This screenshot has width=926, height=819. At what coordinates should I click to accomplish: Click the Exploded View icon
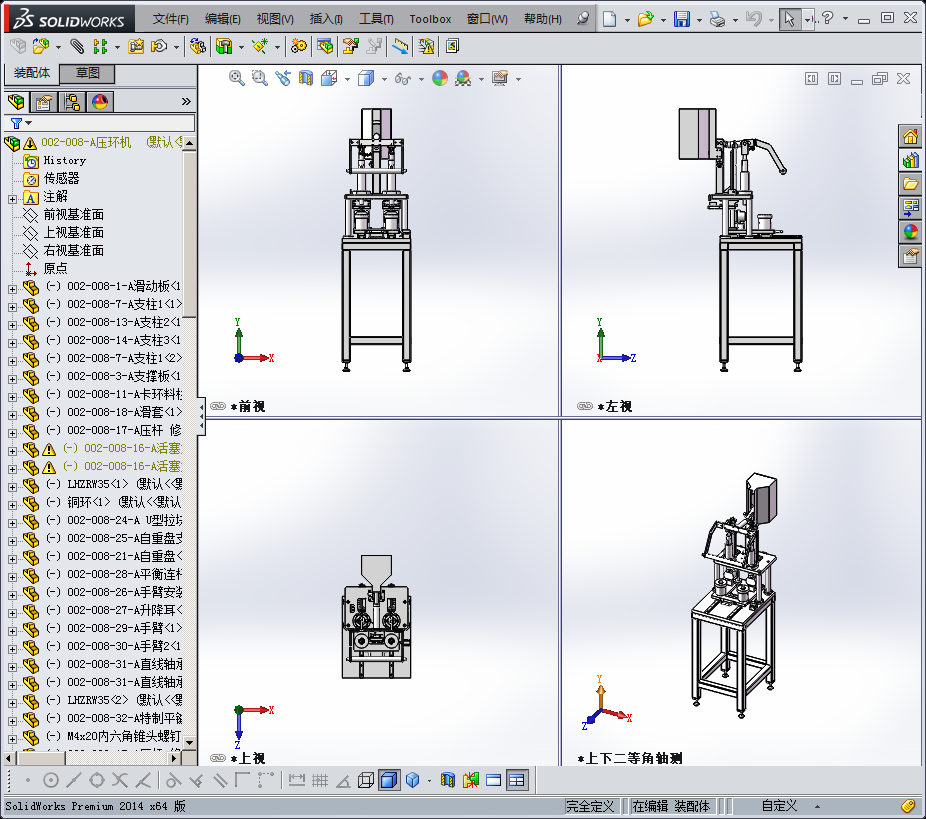351,46
